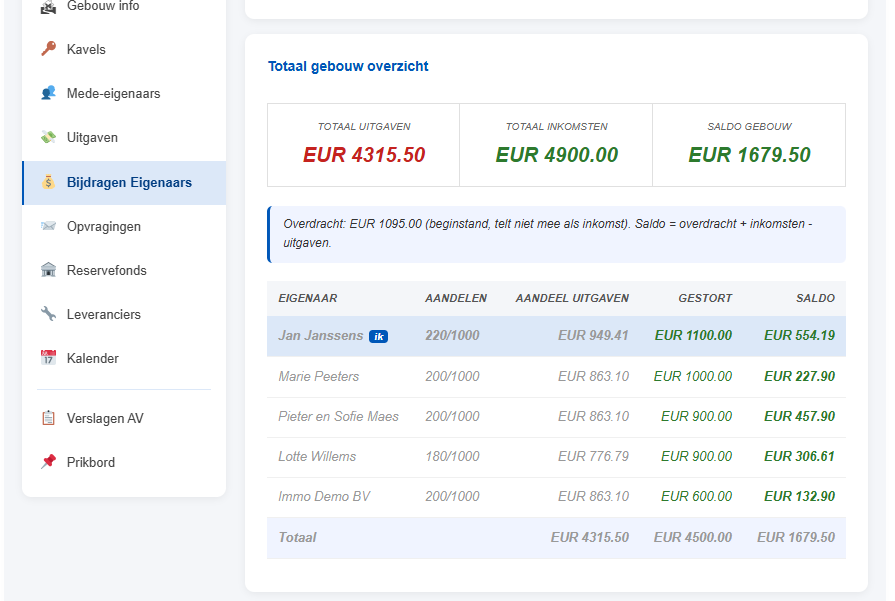
Task: Go to Mede-eigenaars in the sidebar
Action: [124, 93]
